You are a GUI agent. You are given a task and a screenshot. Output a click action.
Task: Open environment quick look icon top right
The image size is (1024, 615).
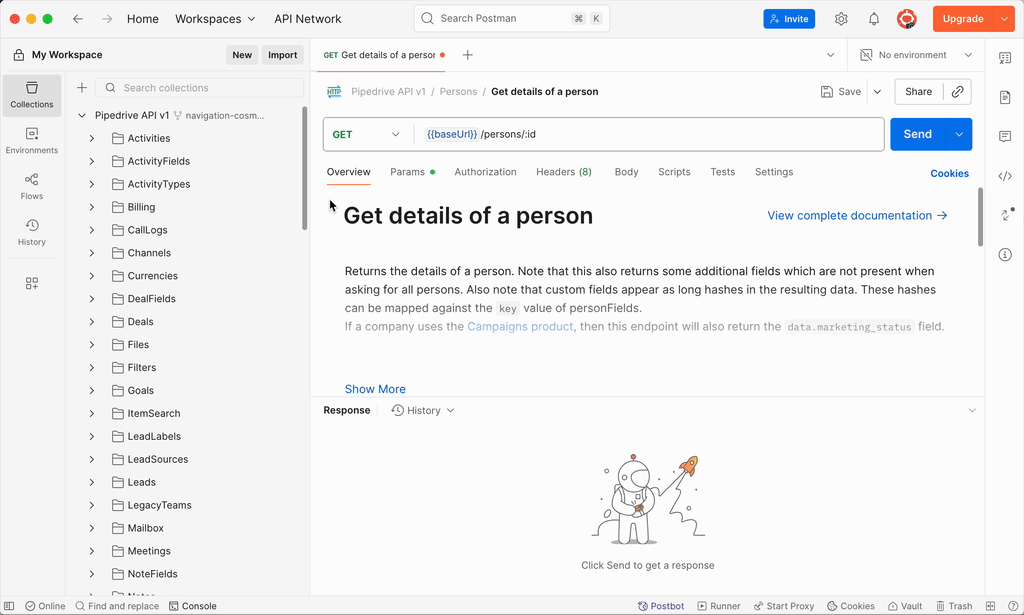pos(1005,58)
